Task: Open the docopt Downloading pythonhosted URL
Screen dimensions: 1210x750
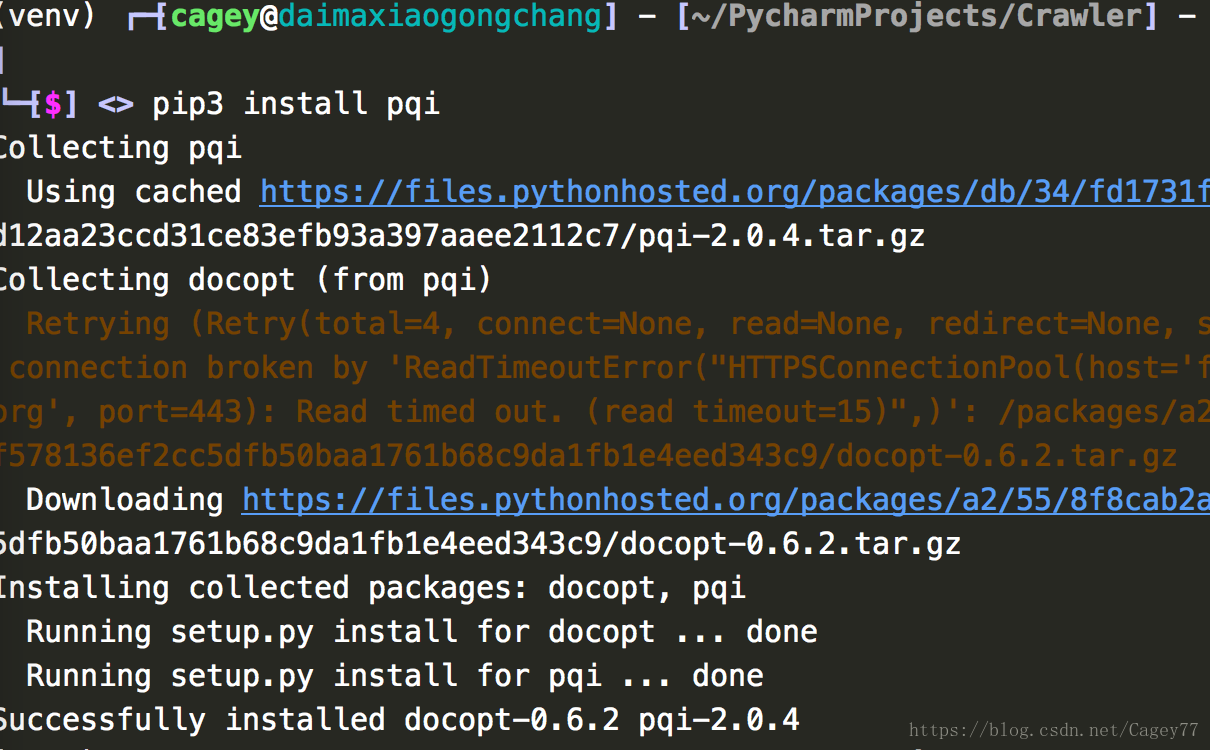Action: point(726,500)
